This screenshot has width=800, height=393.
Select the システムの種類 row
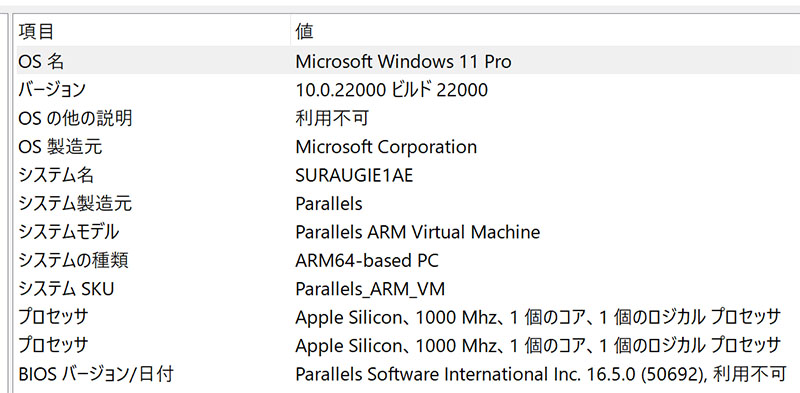click(408, 261)
